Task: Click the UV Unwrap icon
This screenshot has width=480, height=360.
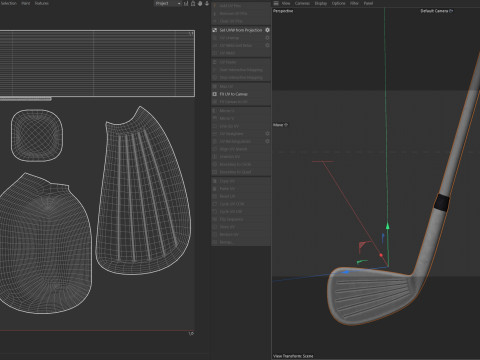Action: (215, 38)
